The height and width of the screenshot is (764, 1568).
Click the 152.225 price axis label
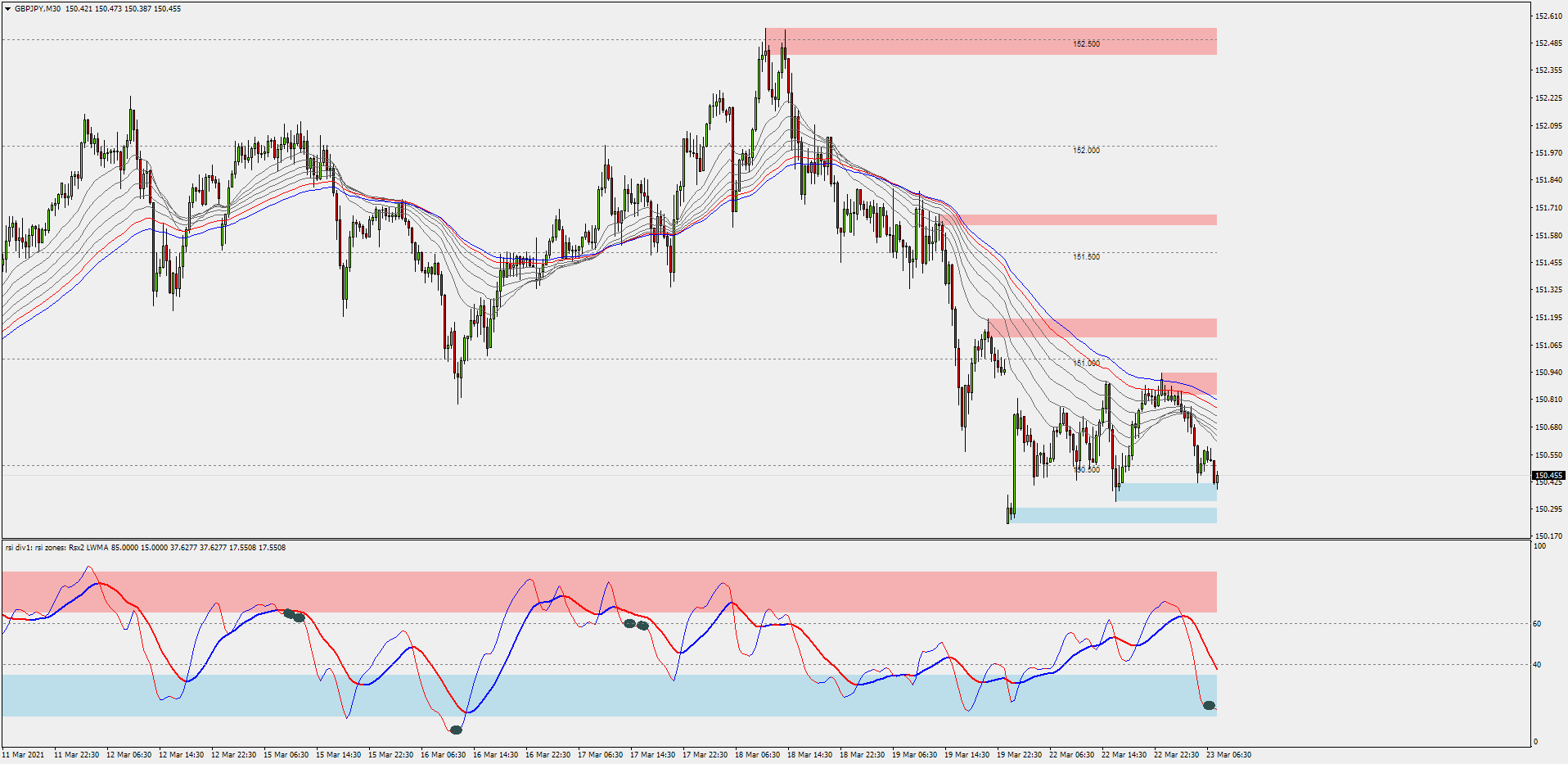pyautogui.click(x=1548, y=98)
